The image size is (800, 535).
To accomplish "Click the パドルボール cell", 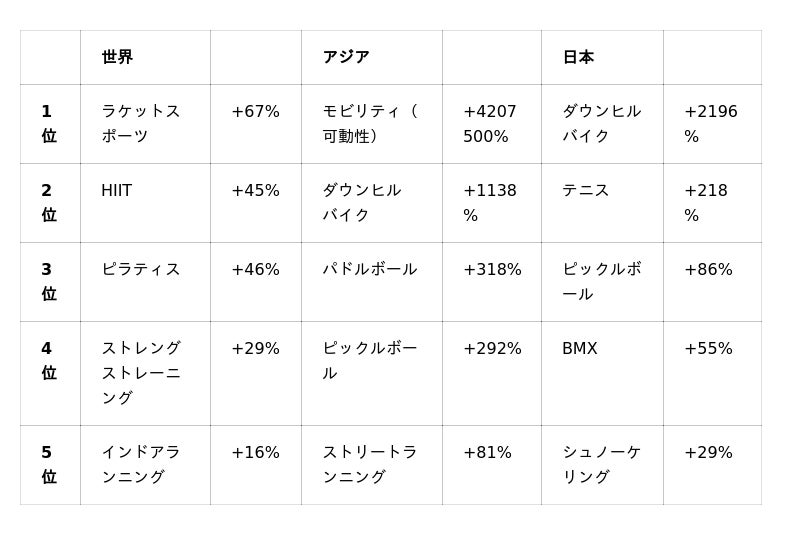I will coord(369,270).
